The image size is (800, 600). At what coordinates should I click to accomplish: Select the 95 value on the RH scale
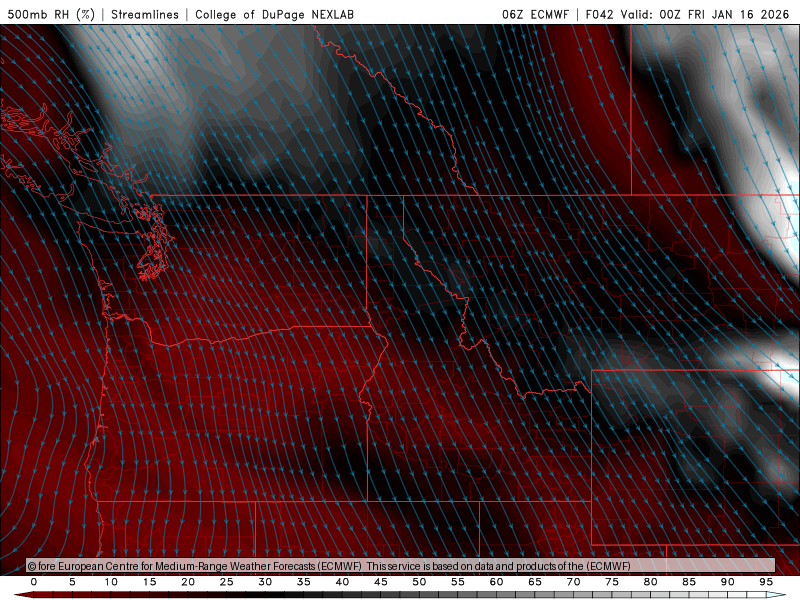click(766, 582)
